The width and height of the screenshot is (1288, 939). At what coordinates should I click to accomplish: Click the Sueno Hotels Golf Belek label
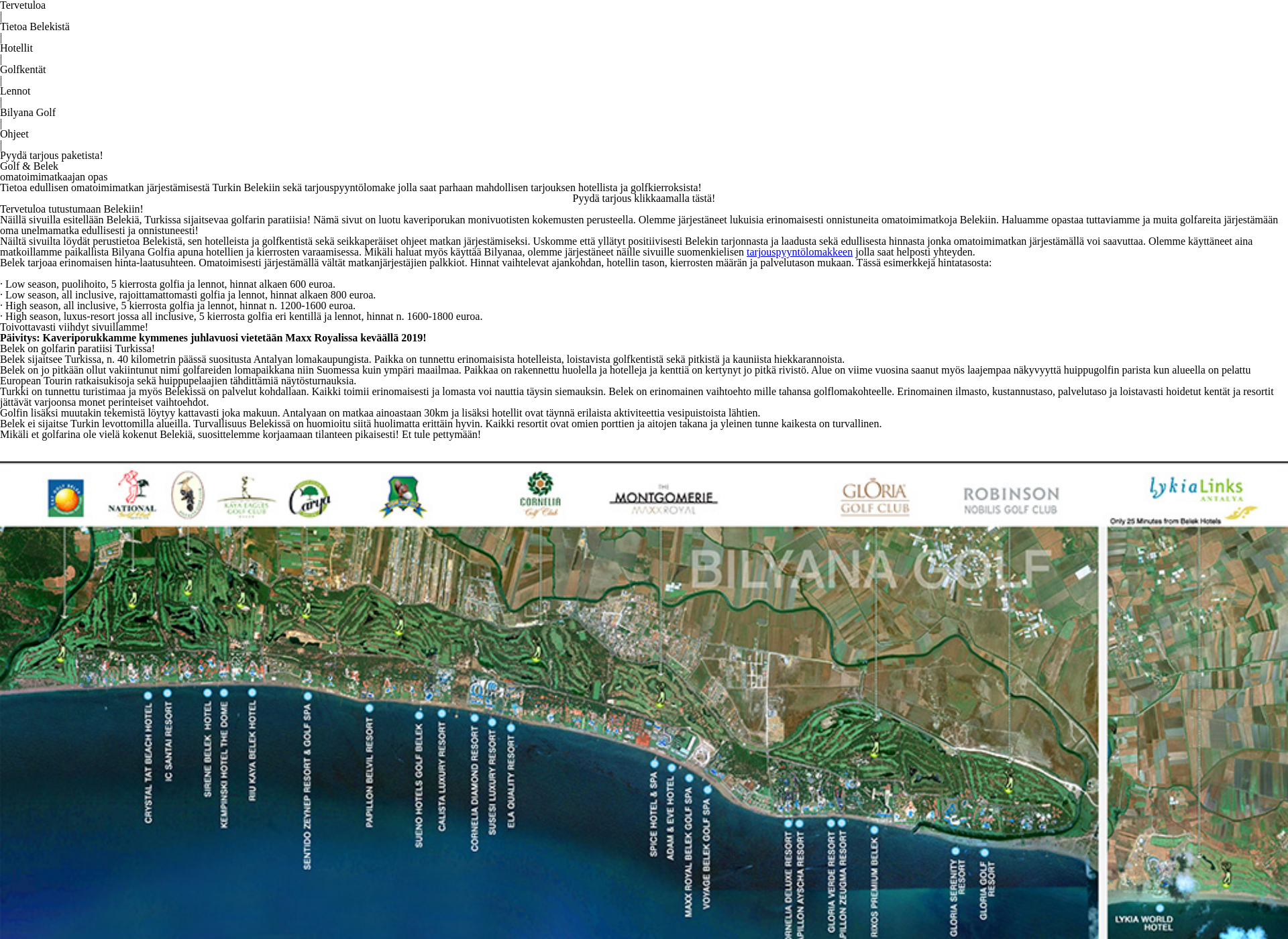[419, 785]
